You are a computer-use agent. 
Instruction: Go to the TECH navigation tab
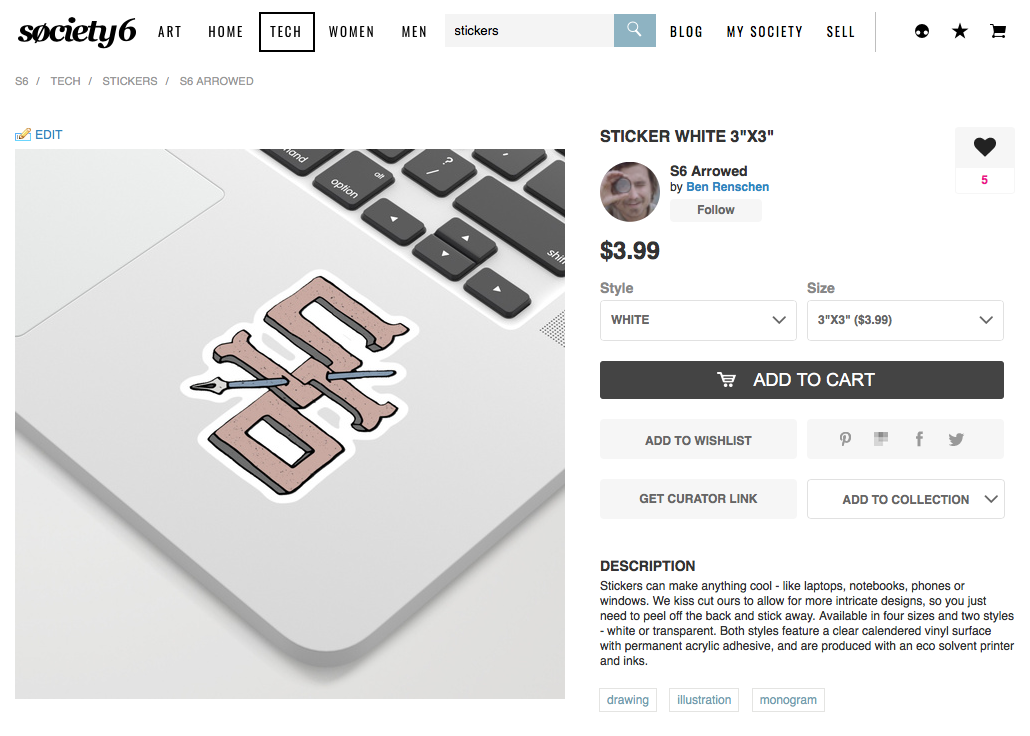tap(286, 32)
